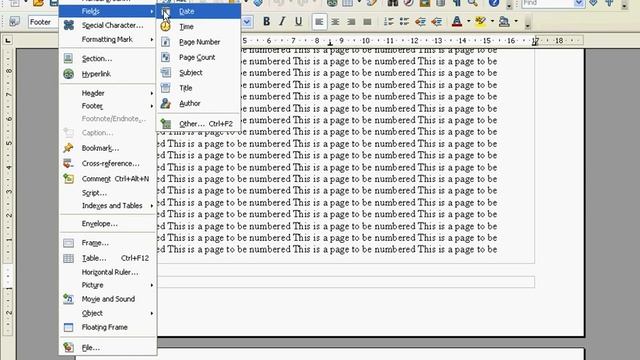The height and width of the screenshot is (360, 640).
Task: Toggle Underline formatting
Action: (298, 22)
